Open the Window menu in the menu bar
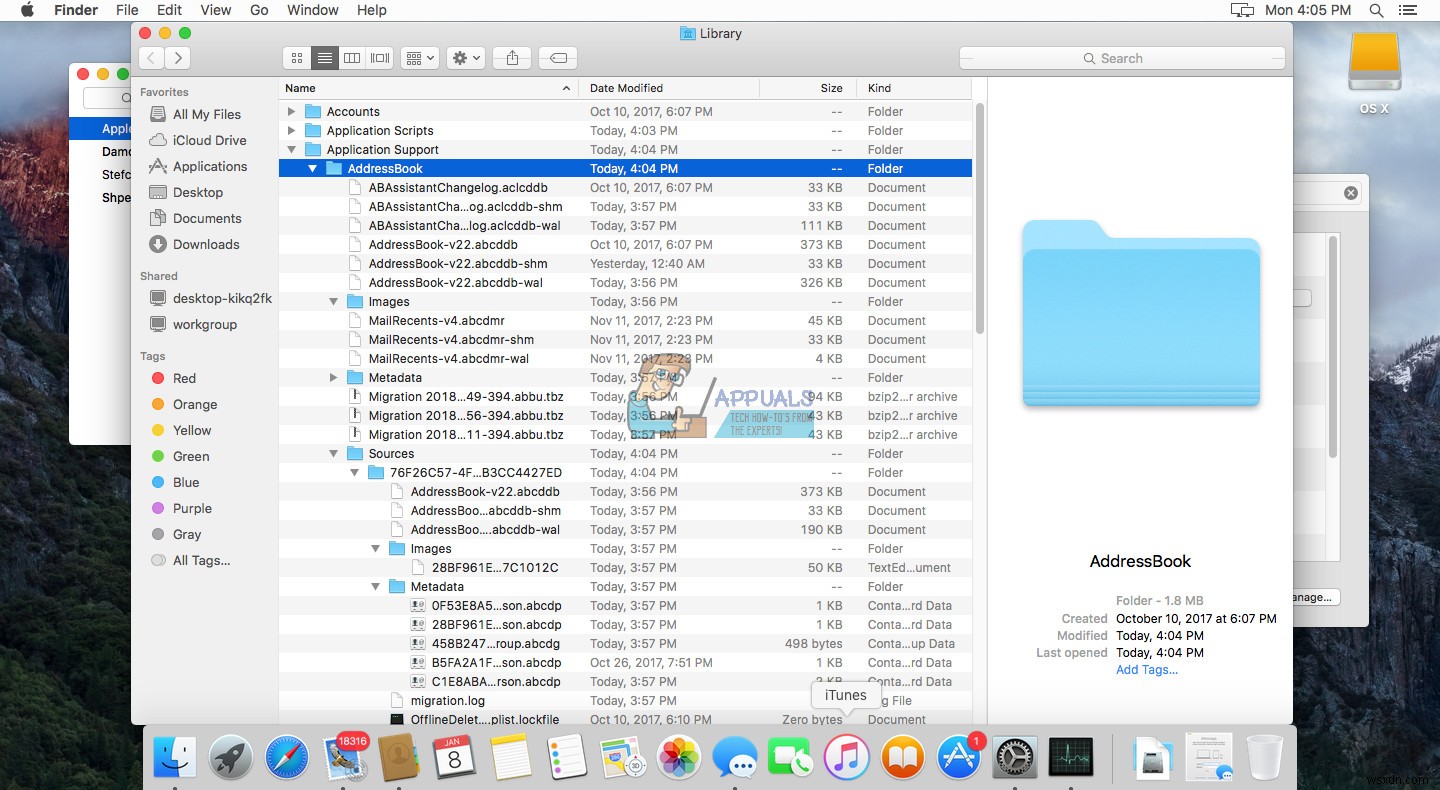This screenshot has width=1440, height=790. (x=312, y=10)
